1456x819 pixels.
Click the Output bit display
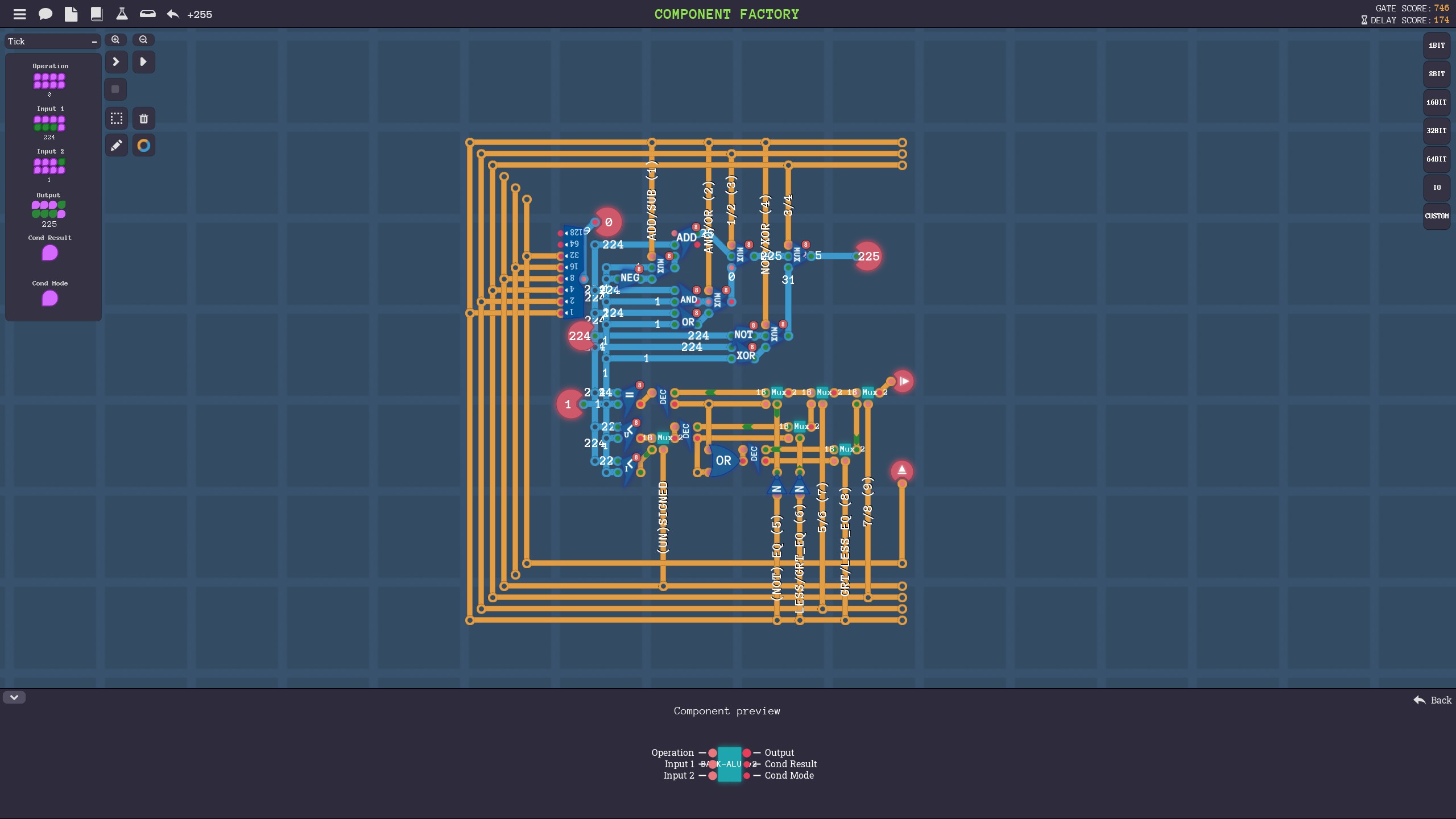pos(49,209)
